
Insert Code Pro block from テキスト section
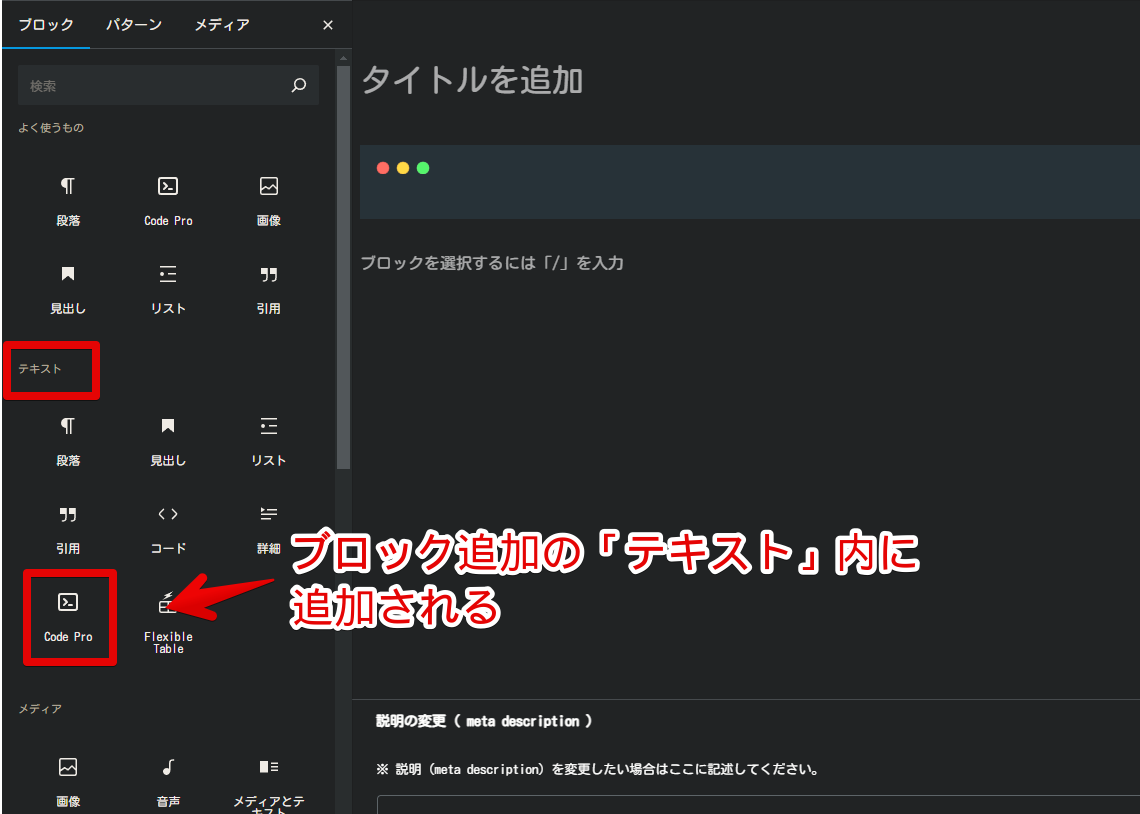tap(68, 618)
